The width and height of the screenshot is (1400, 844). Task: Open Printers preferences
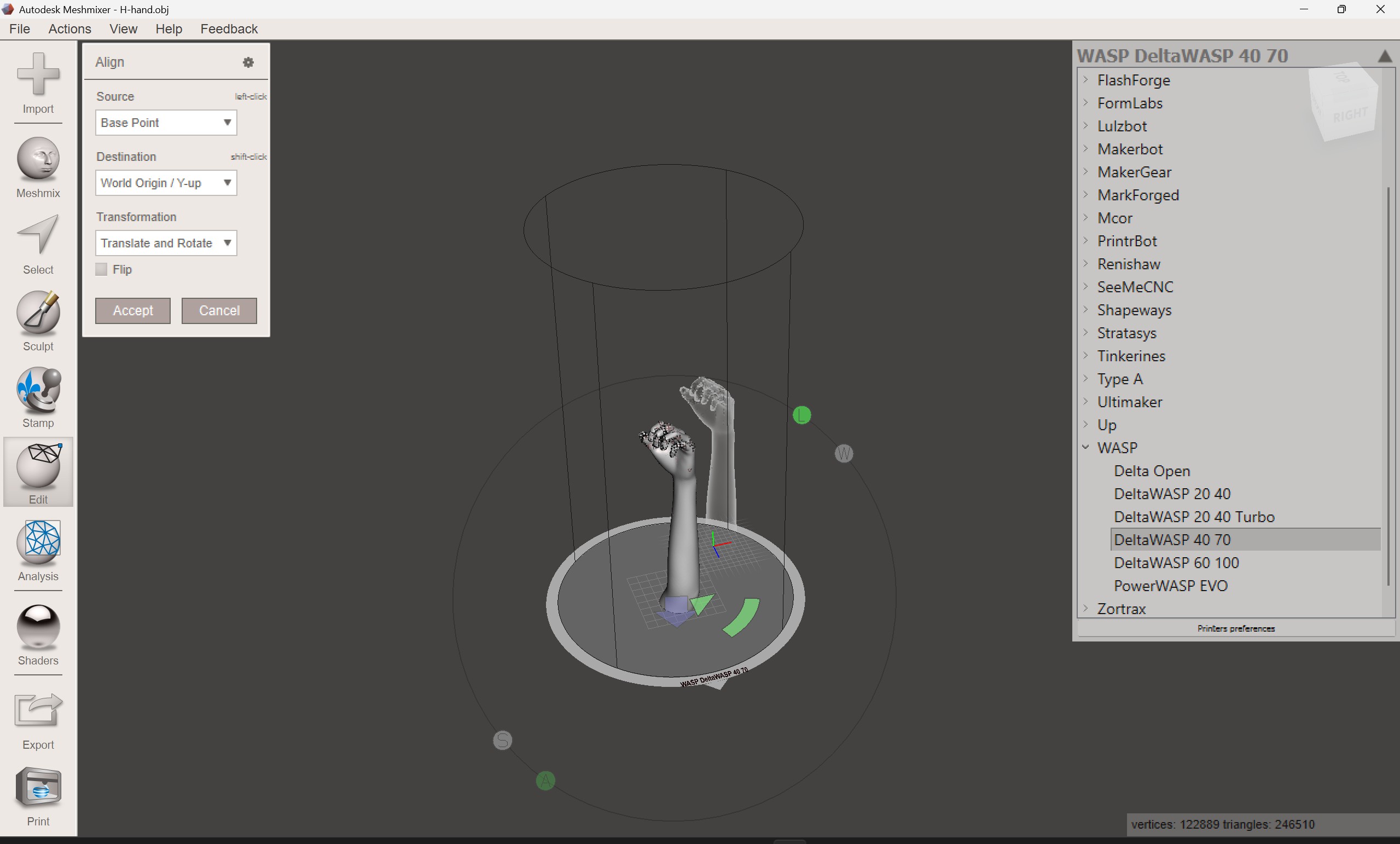point(1236,628)
